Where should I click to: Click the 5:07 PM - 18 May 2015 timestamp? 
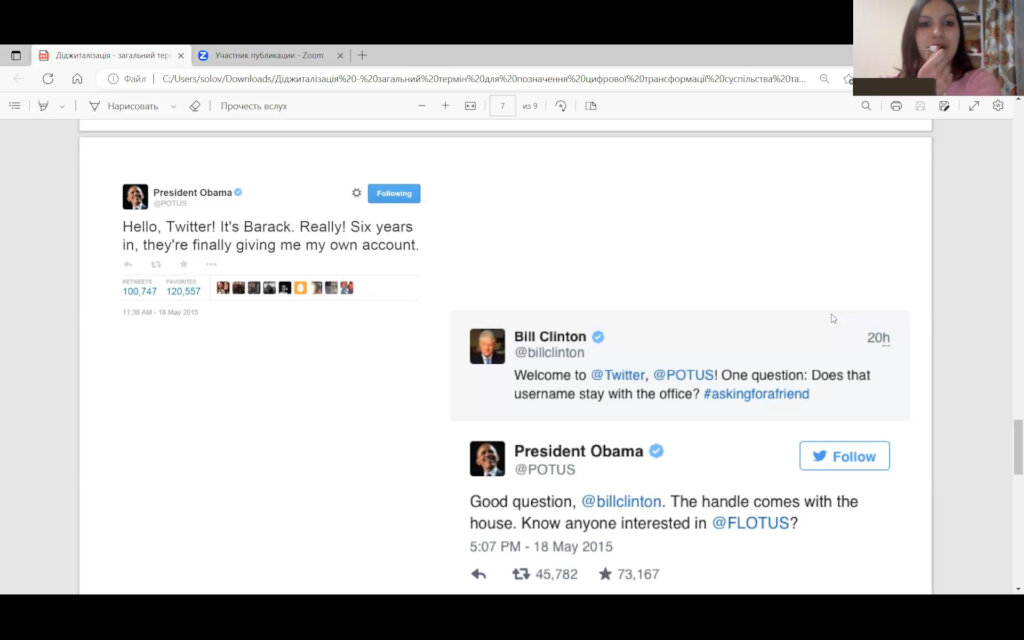pyautogui.click(x=541, y=547)
